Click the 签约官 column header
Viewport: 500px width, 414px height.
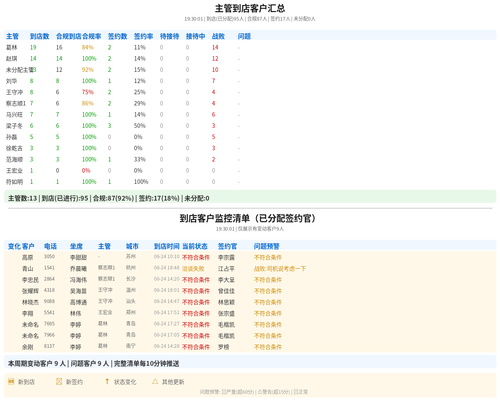tap(227, 246)
